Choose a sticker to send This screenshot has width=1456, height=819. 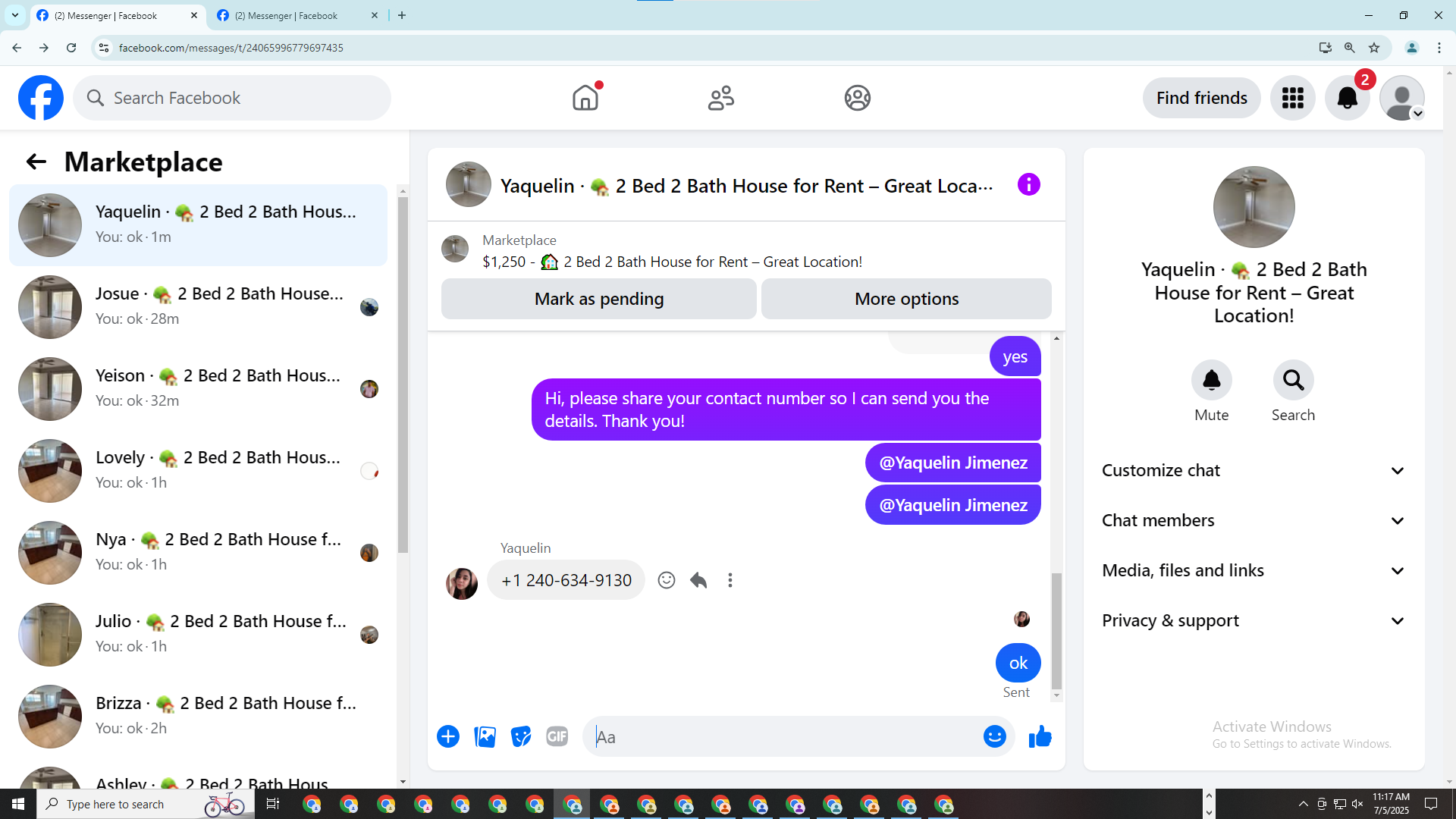[x=520, y=736]
